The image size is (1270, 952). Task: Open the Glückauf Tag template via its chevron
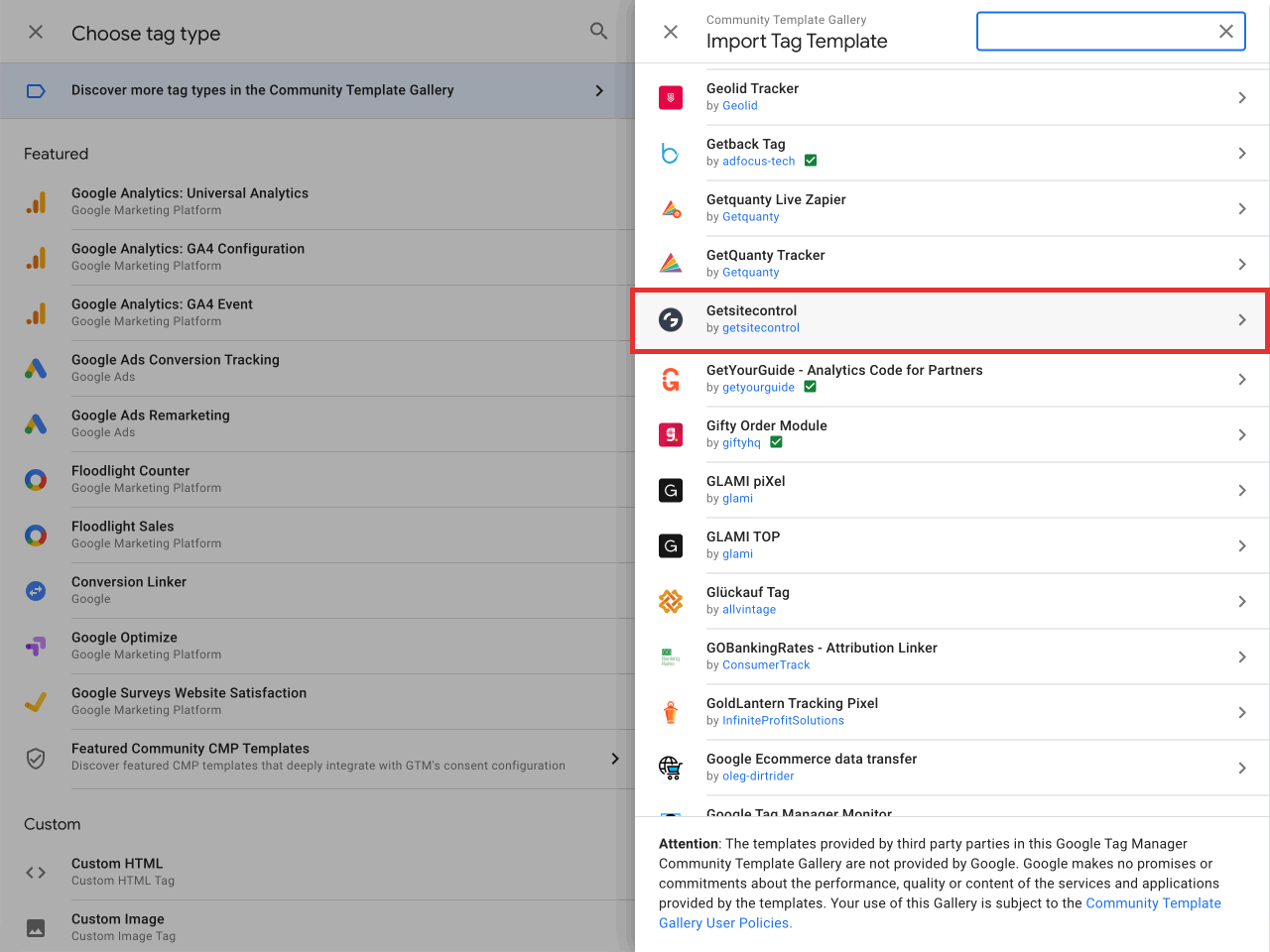(1241, 601)
